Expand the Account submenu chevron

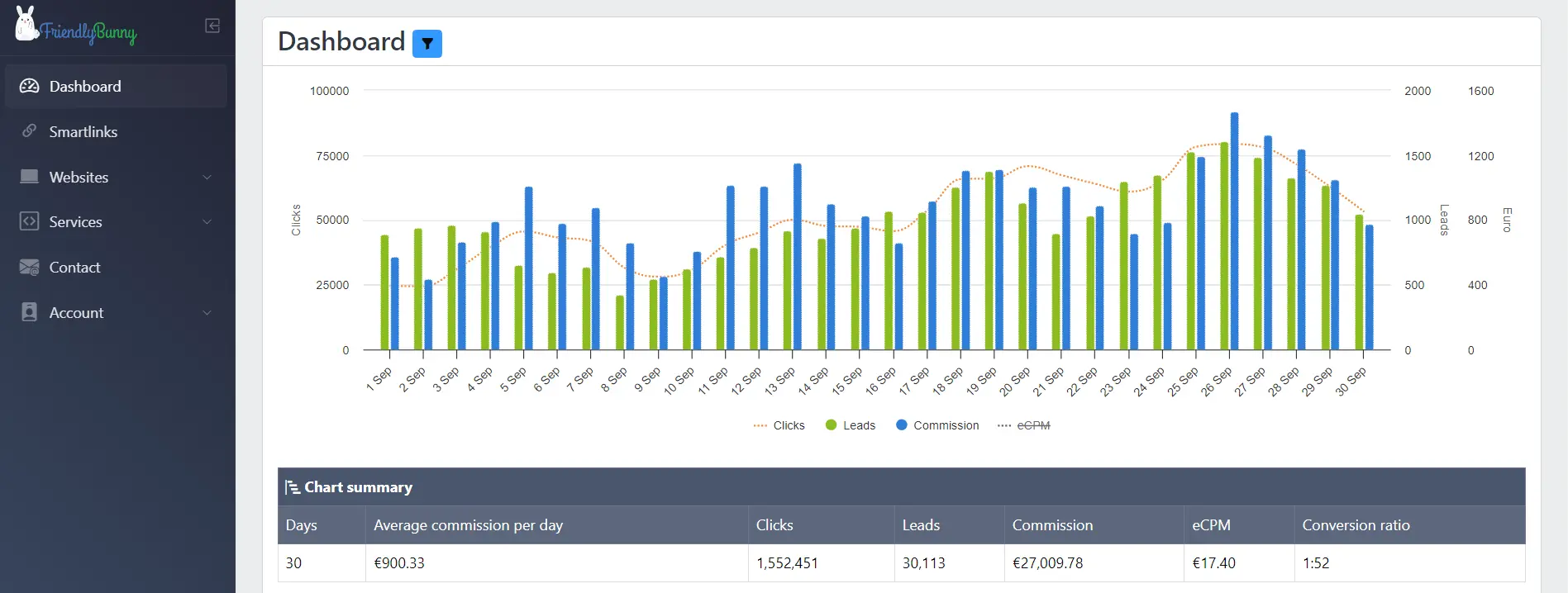(x=207, y=312)
